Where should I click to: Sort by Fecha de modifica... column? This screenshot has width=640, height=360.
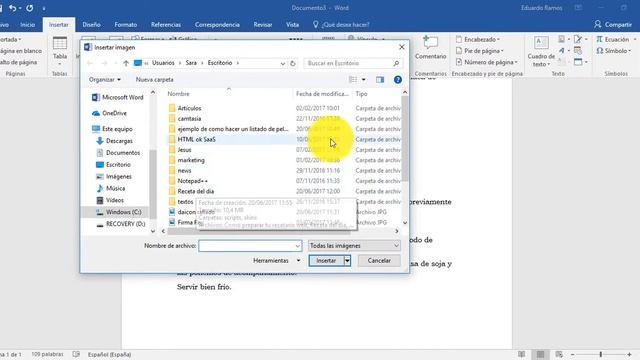(322, 94)
